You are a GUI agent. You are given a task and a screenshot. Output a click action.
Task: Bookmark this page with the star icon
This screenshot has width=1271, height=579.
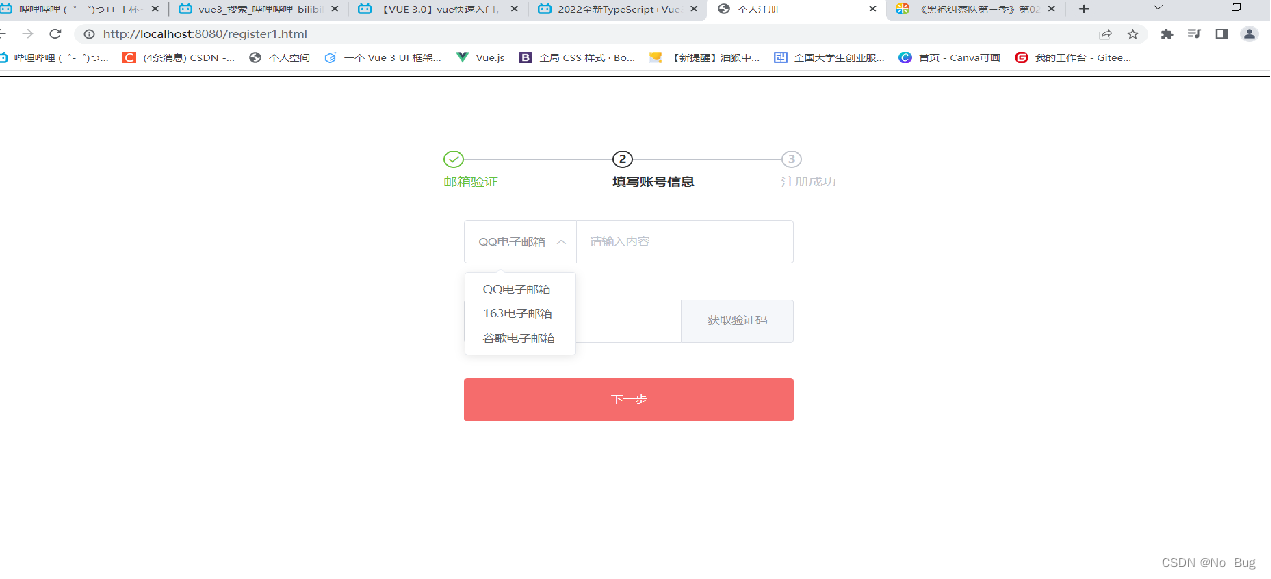tap(1133, 33)
